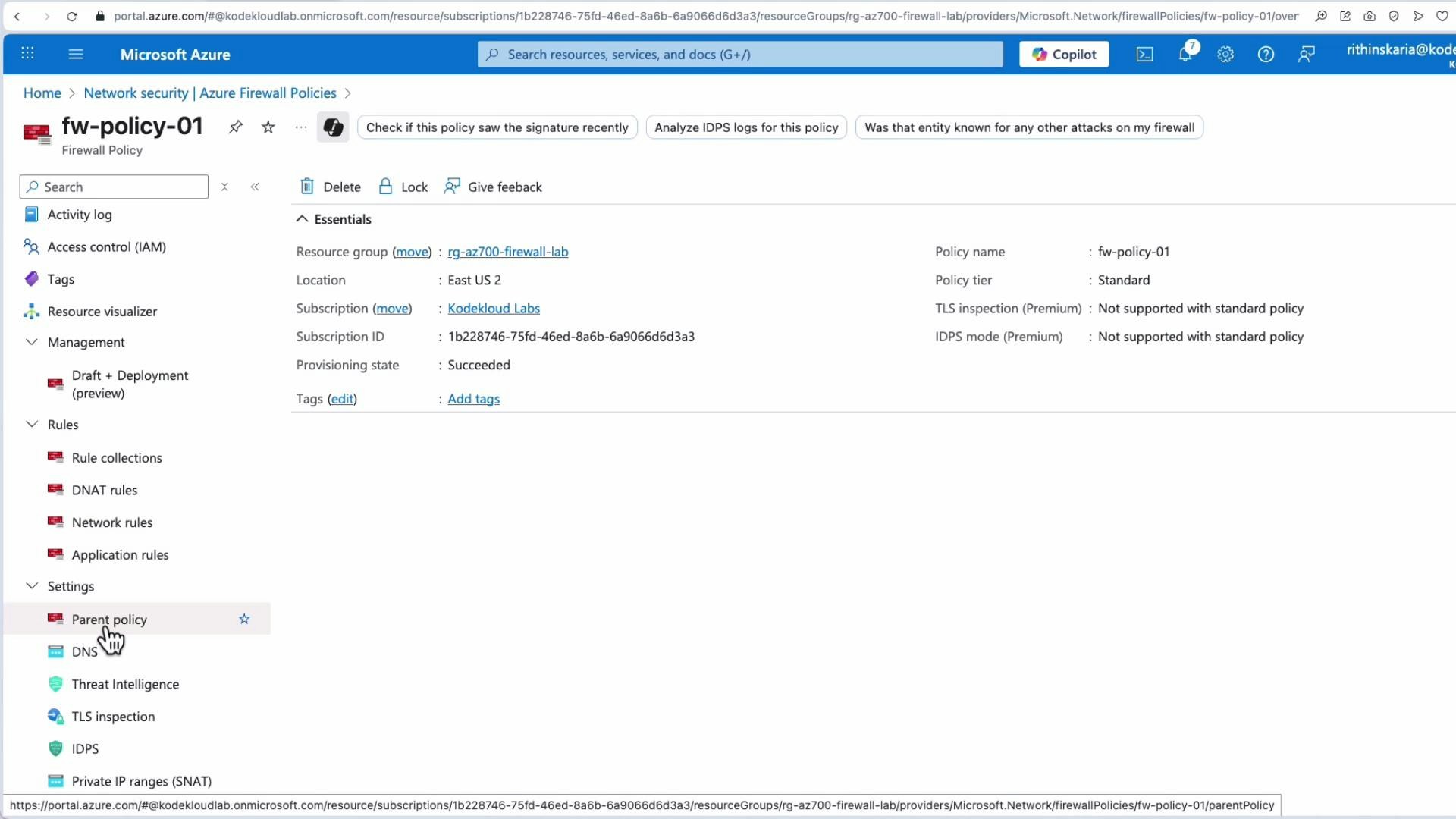Collapse the Settings section
Screen dimensions: 1456x819
31,585
